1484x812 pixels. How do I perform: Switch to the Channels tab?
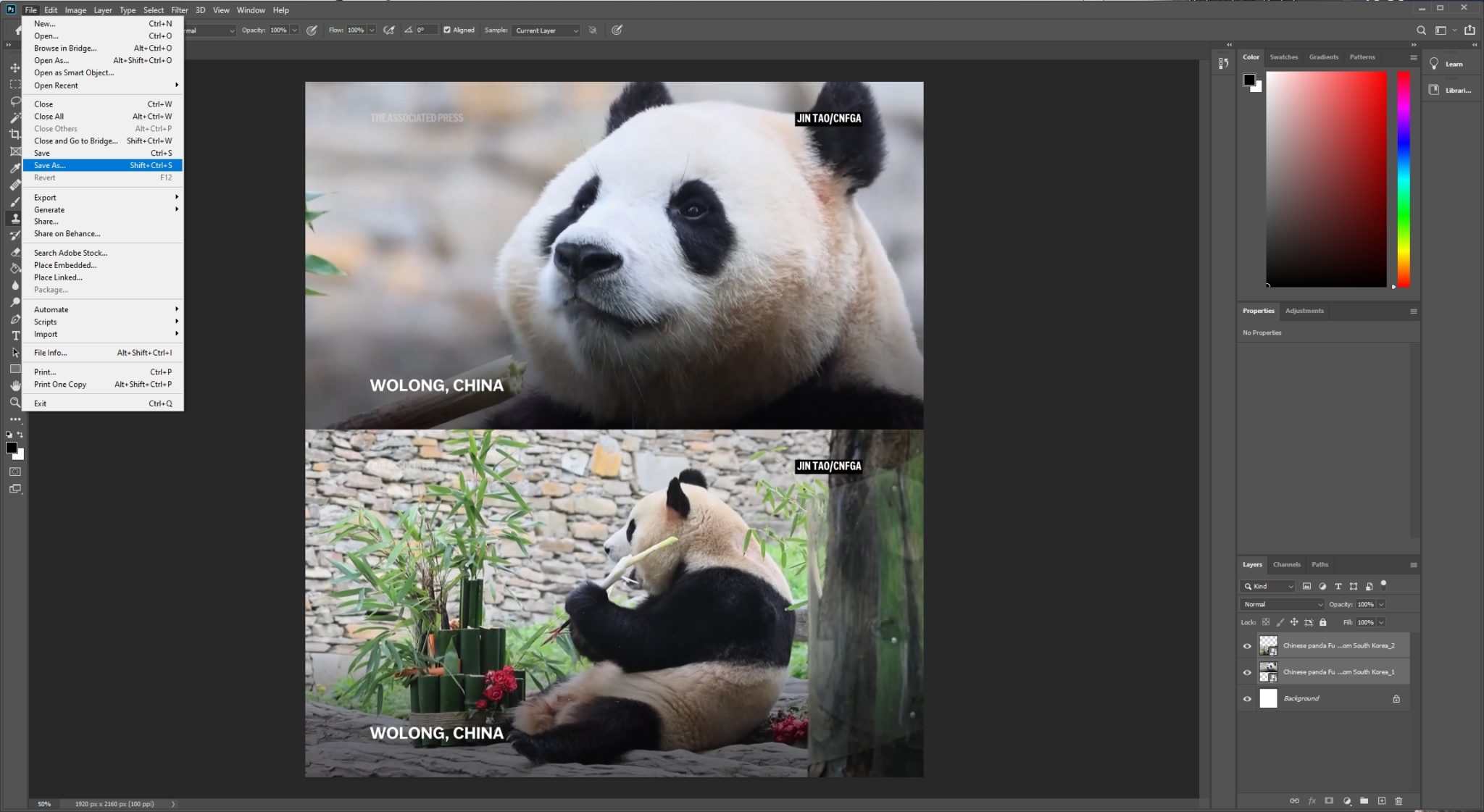(x=1287, y=564)
